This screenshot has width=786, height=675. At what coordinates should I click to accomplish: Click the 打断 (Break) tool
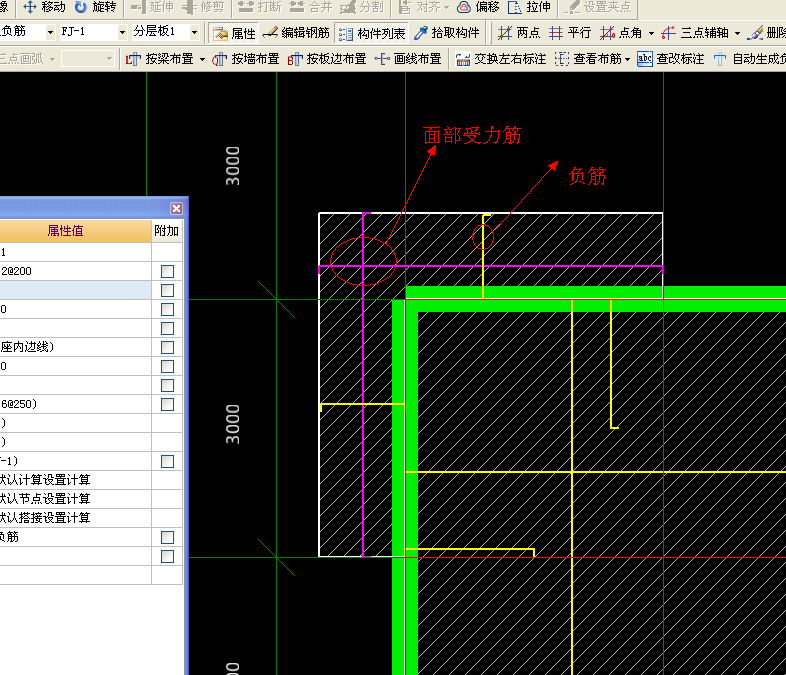pyautogui.click(x=260, y=7)
